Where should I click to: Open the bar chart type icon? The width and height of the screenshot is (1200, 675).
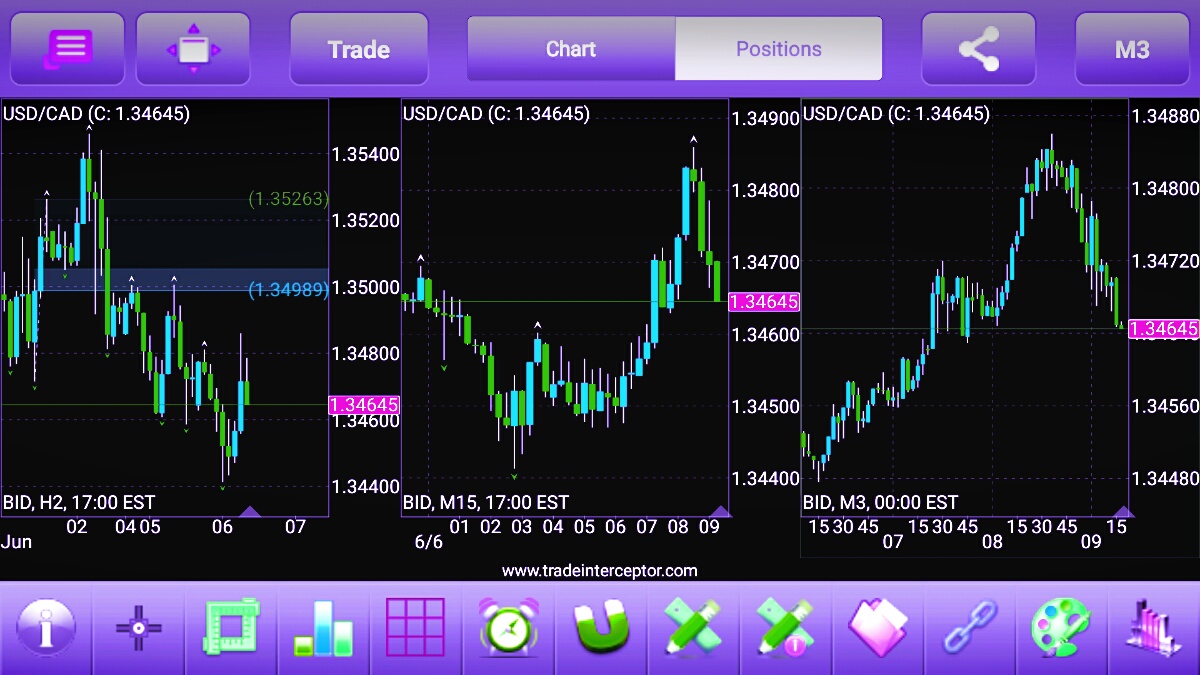pyautogui.click(x=323, y=629)
